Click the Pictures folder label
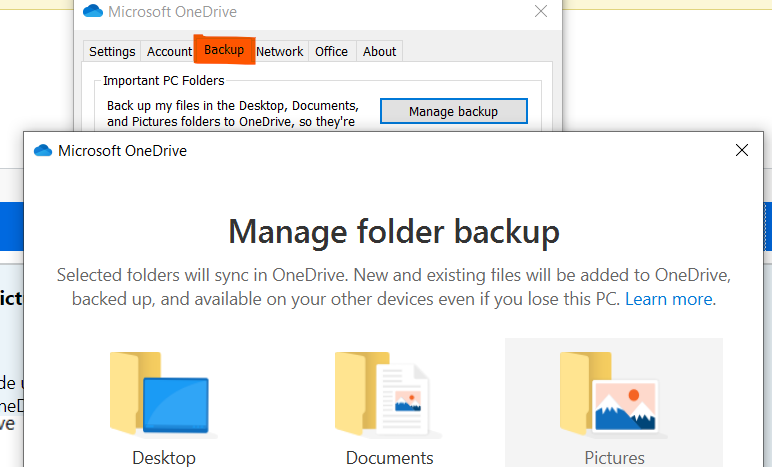Screen dimensions: 772x467 614,458
